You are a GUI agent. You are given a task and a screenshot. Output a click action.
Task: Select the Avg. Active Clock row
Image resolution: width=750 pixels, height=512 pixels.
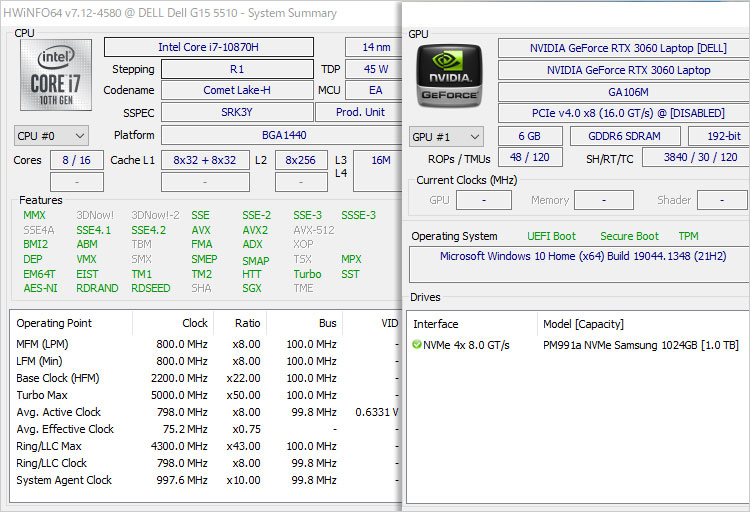[207, 412]
